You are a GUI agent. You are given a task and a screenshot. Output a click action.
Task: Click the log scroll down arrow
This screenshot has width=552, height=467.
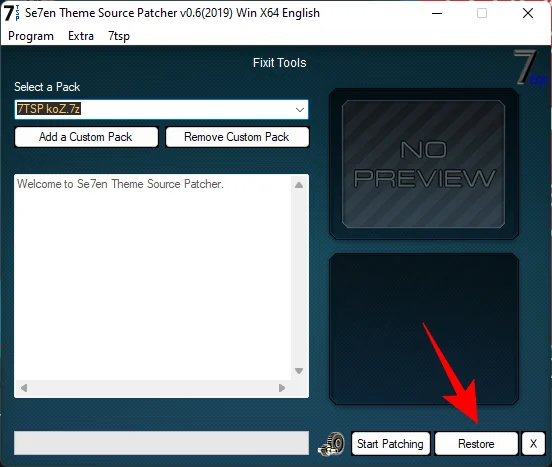tap(299, 371)
